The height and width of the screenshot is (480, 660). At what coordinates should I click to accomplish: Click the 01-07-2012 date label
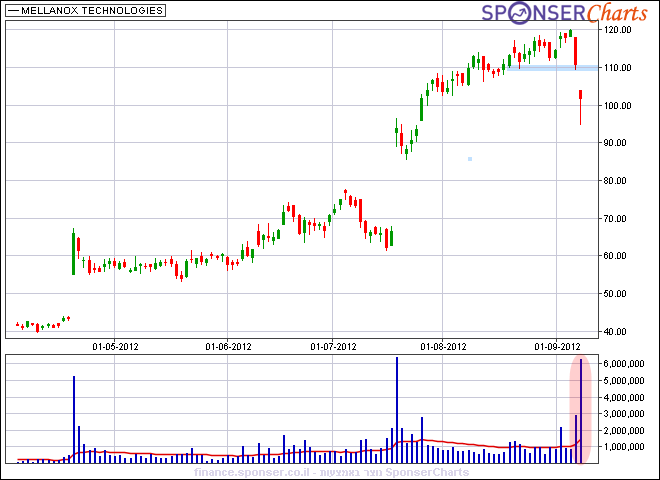333,347
